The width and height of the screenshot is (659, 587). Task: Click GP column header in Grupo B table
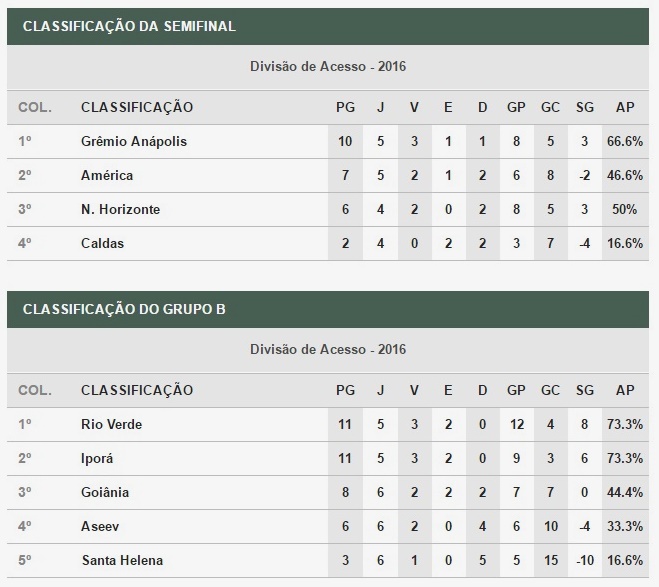click(x=516, y=391)
